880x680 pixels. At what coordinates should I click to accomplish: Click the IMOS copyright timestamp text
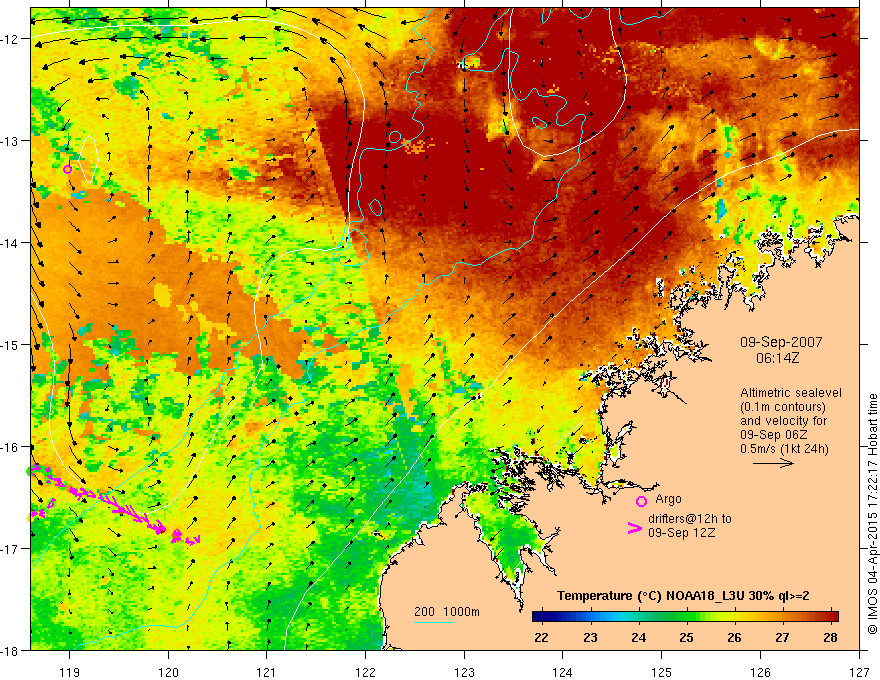coord(872,514)
